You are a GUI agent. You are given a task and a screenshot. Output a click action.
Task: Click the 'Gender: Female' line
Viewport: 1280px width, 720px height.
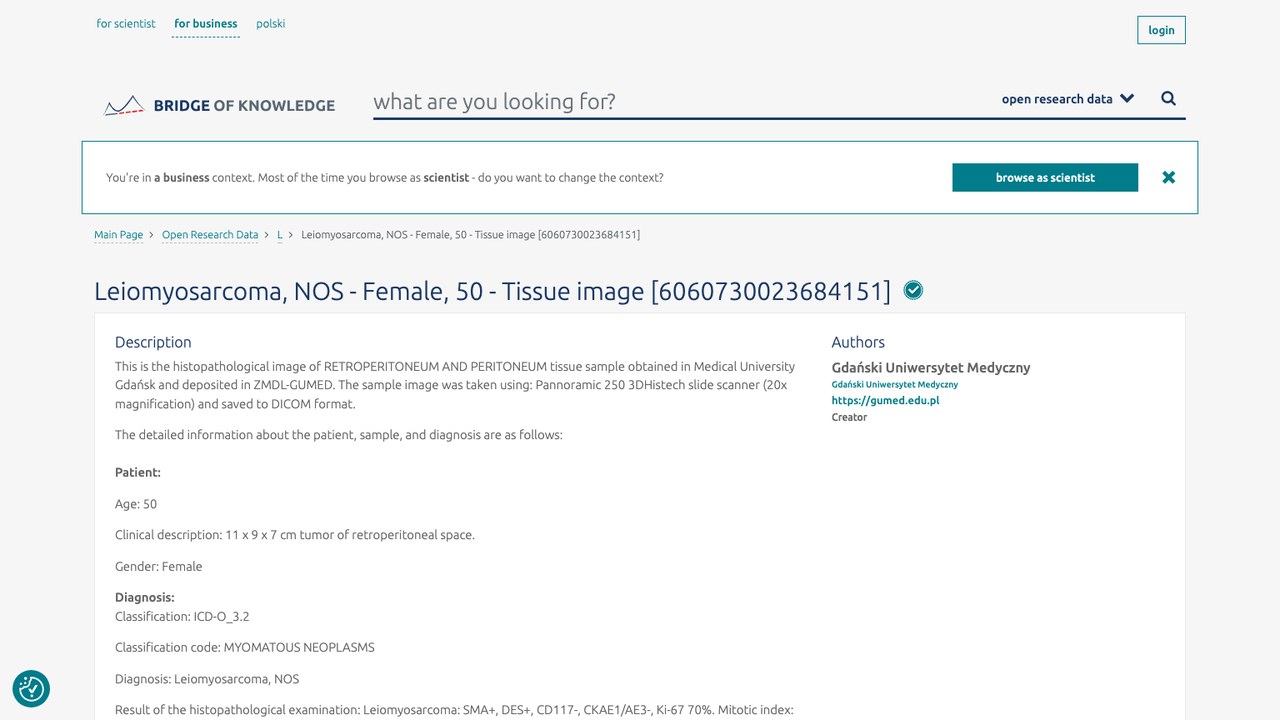[158, 566]
